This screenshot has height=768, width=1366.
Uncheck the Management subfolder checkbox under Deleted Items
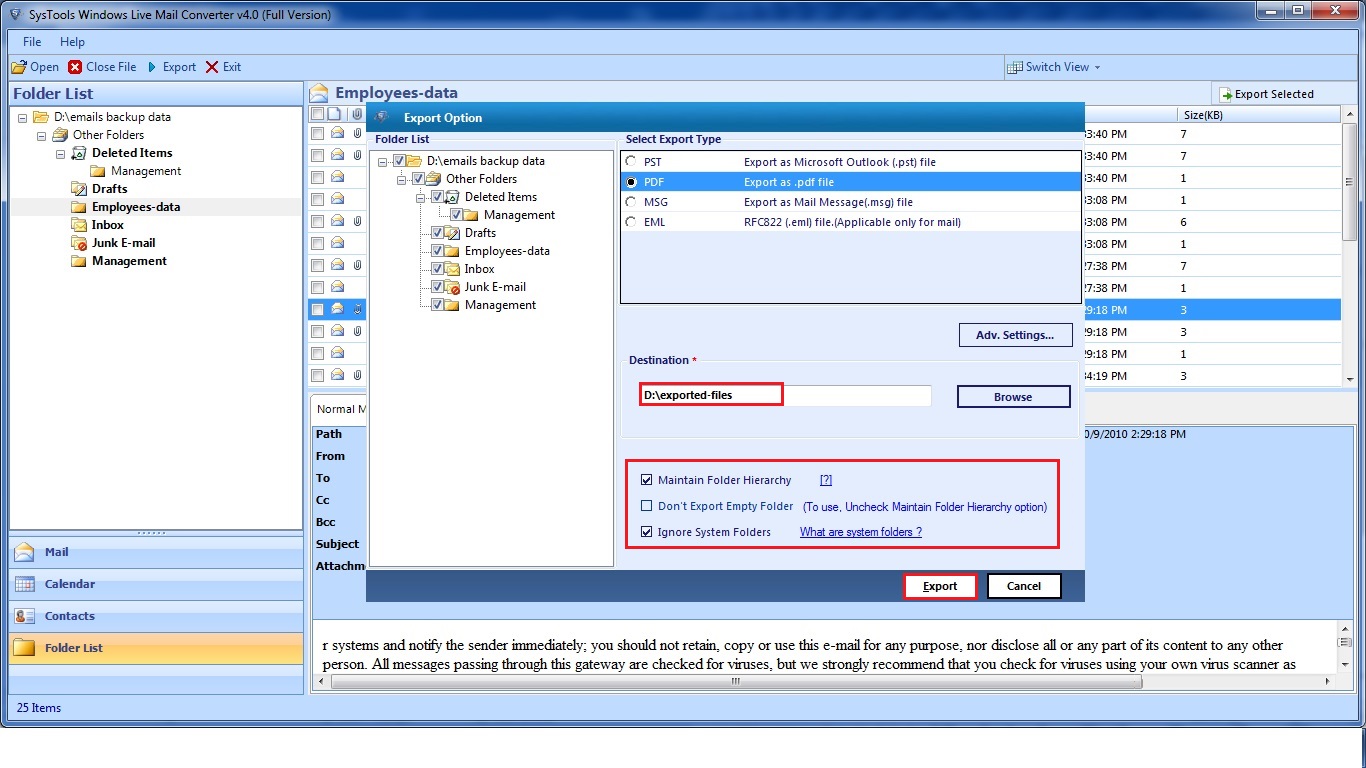click(456, 215)
